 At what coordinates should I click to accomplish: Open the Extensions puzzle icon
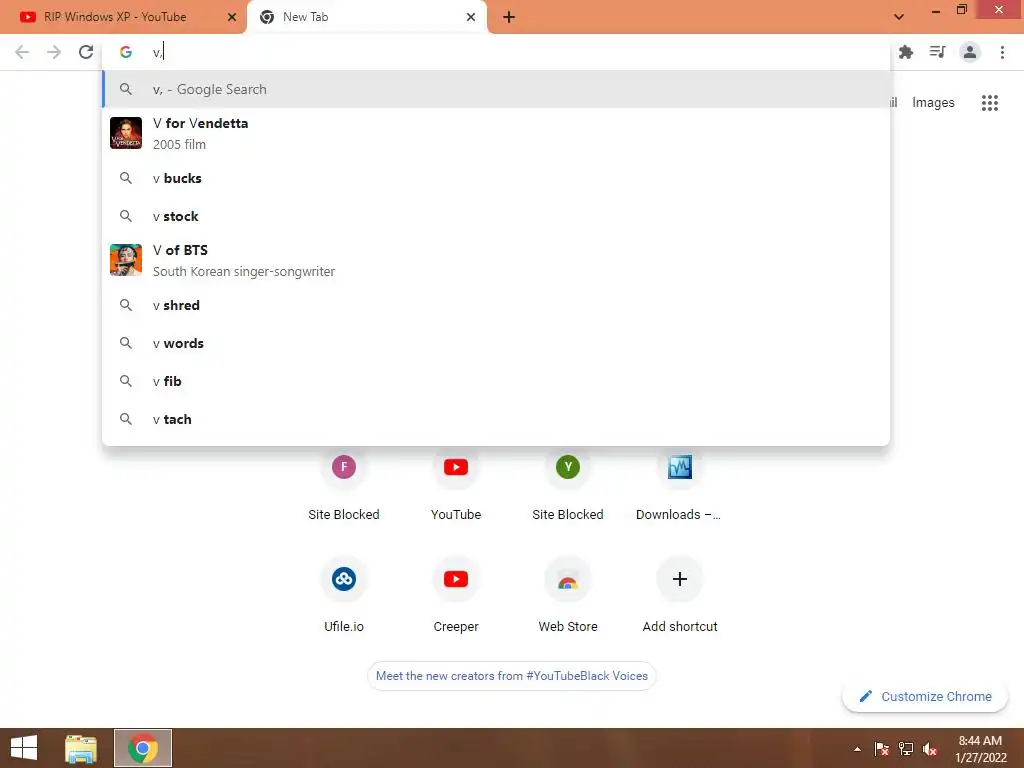(x=906, y=52)
